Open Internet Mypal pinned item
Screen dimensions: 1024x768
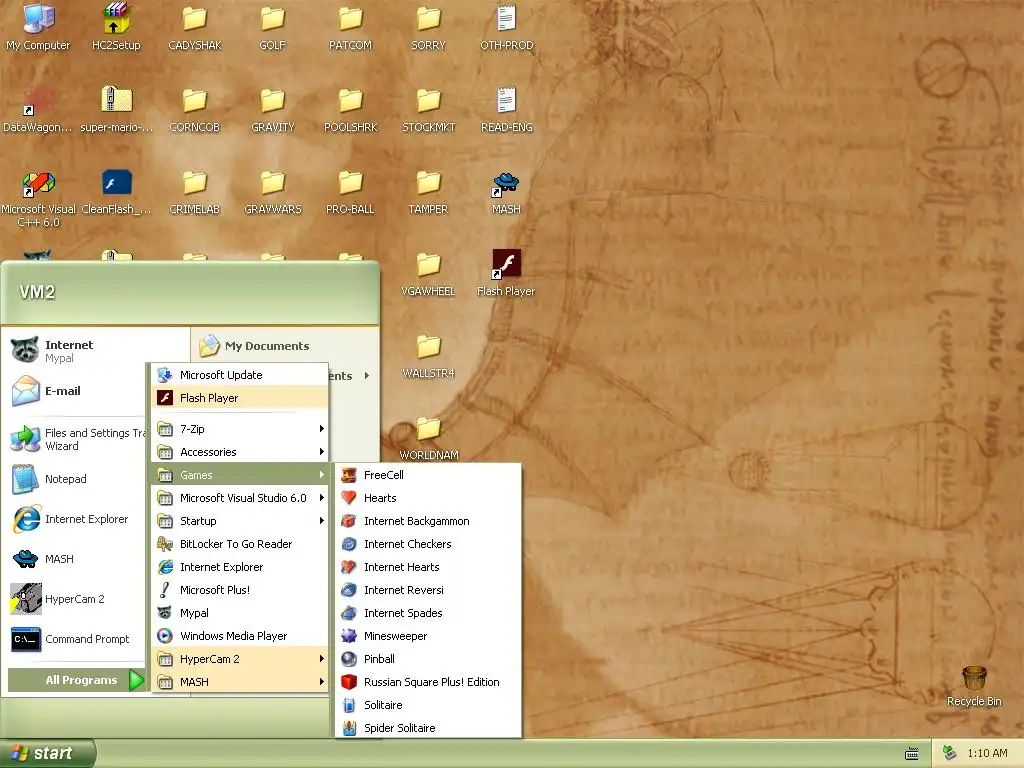pos(75,351)
